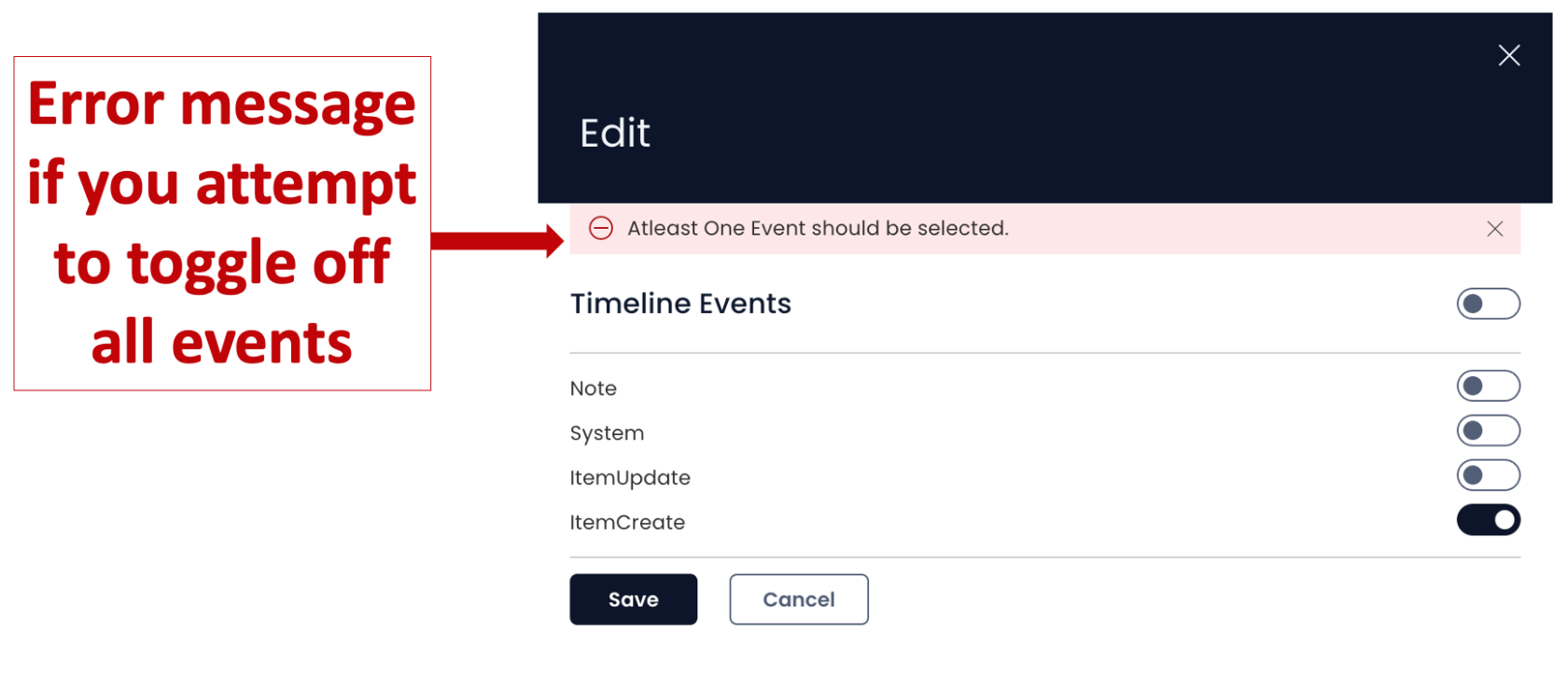Save the timeline event settings
The width and height of the screenshot is (1568, 693).
click(x=633, y=600)
